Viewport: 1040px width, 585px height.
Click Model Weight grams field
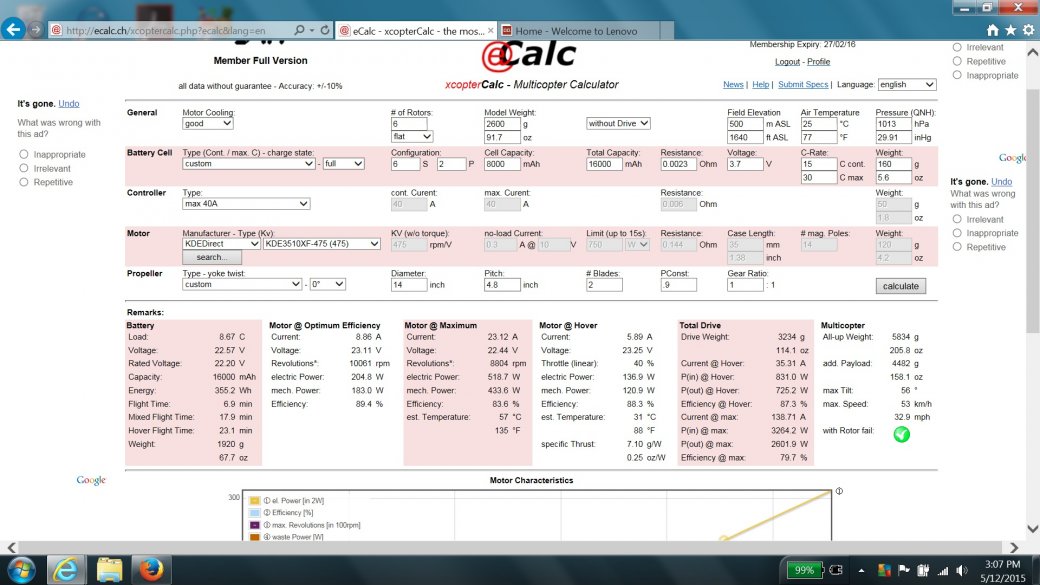pyautogui.click(x=502, y=123)
